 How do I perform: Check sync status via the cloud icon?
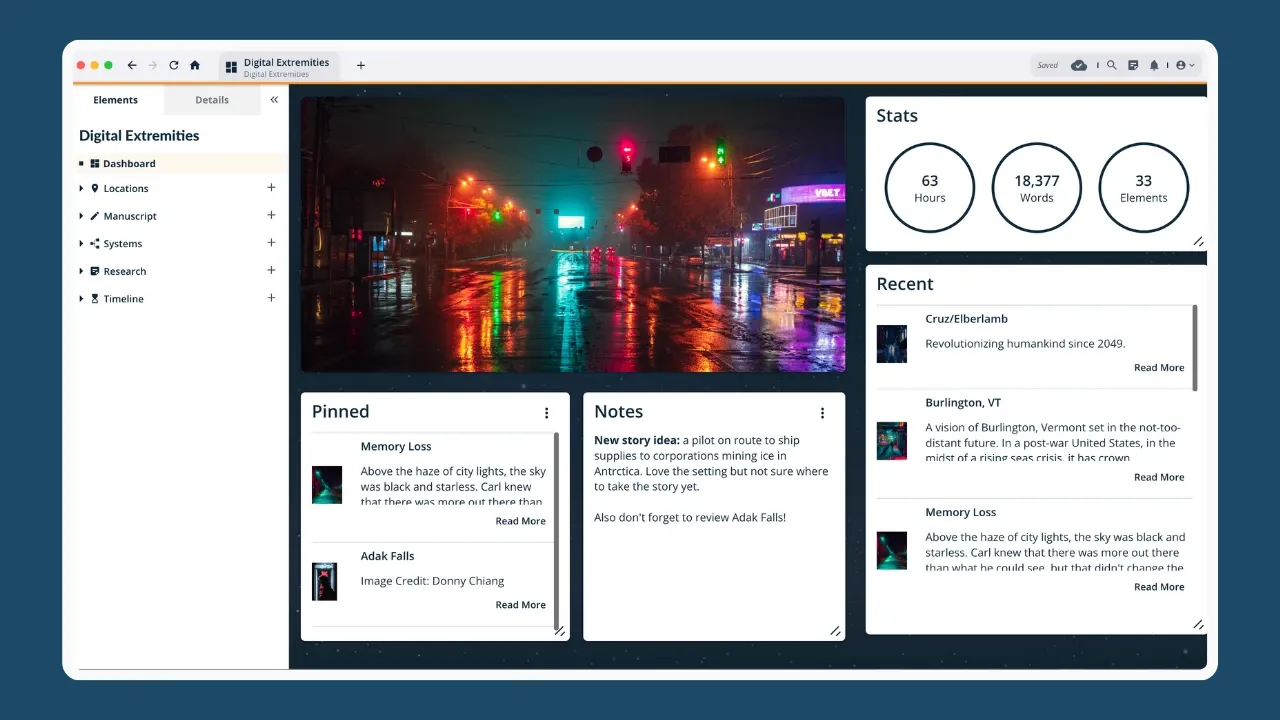coord(1080,64)
